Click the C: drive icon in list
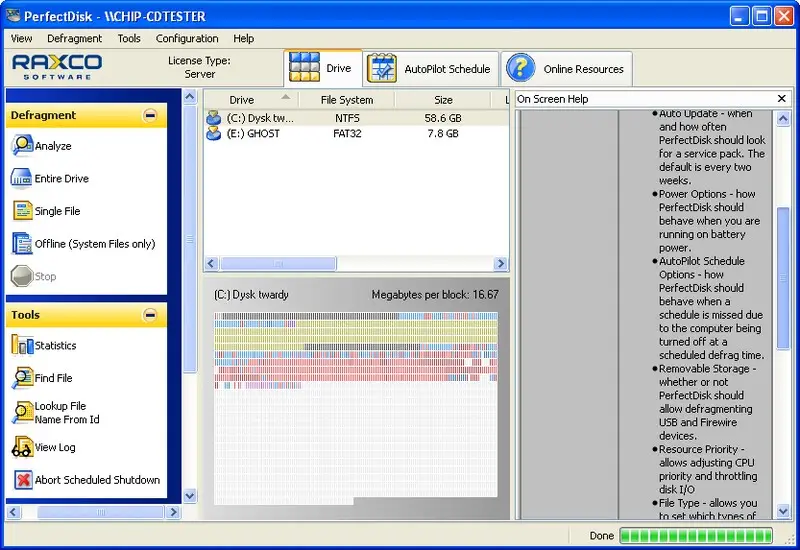Viewport: 800px width, 550px height. click(x=214, y=118)
